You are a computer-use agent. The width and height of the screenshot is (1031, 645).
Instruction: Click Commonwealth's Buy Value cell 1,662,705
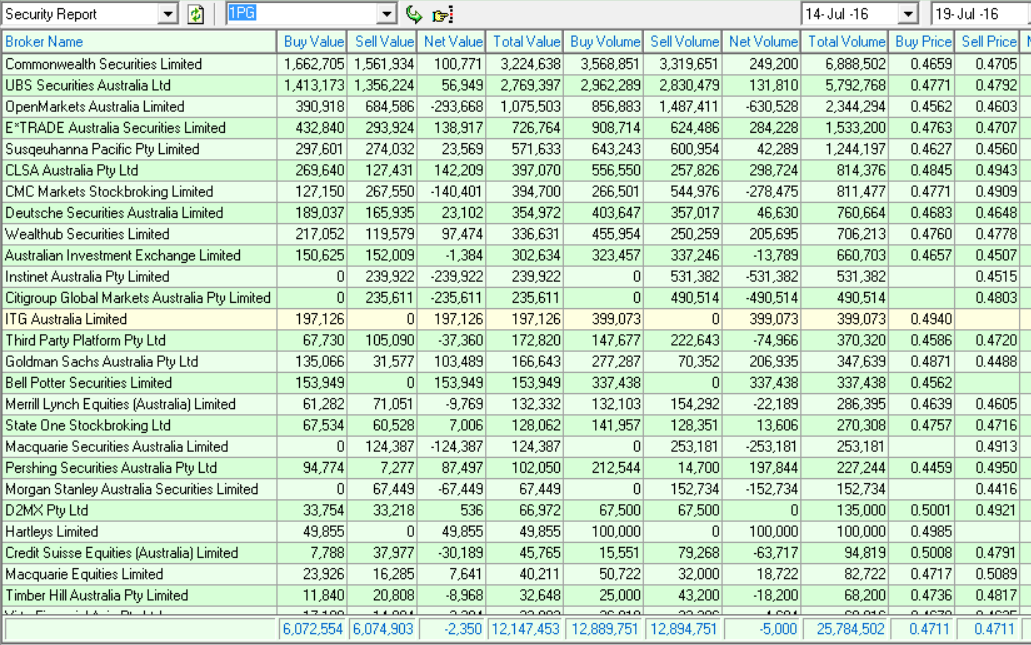coord(314,64)
